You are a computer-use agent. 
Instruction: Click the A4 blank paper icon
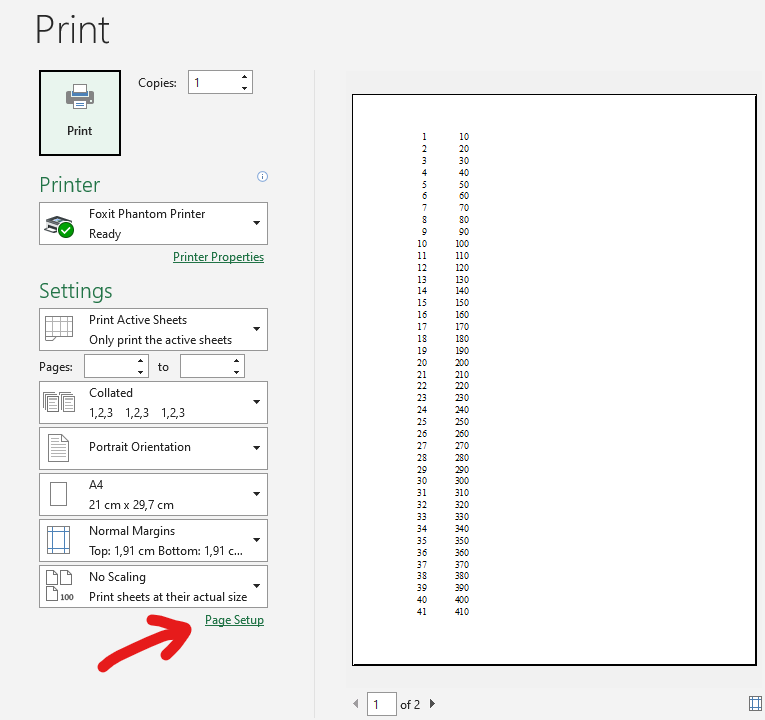(x=59, y=494)
